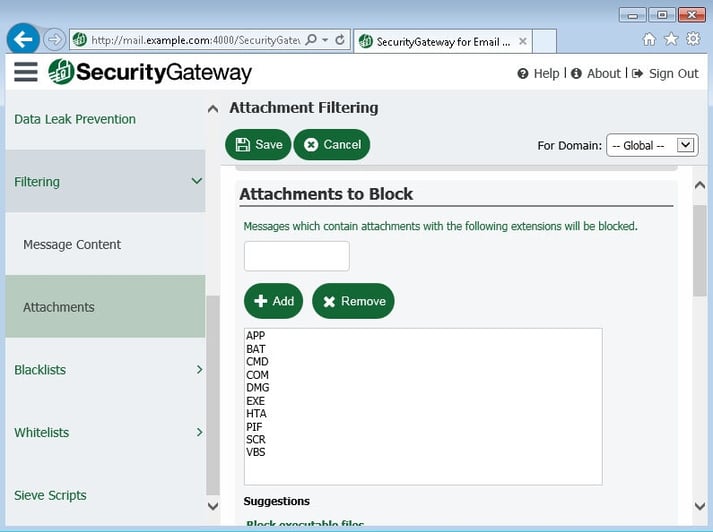Open a new blank browser tab
The height and width of the screenshot is (532, 713).
click(544, 41)
